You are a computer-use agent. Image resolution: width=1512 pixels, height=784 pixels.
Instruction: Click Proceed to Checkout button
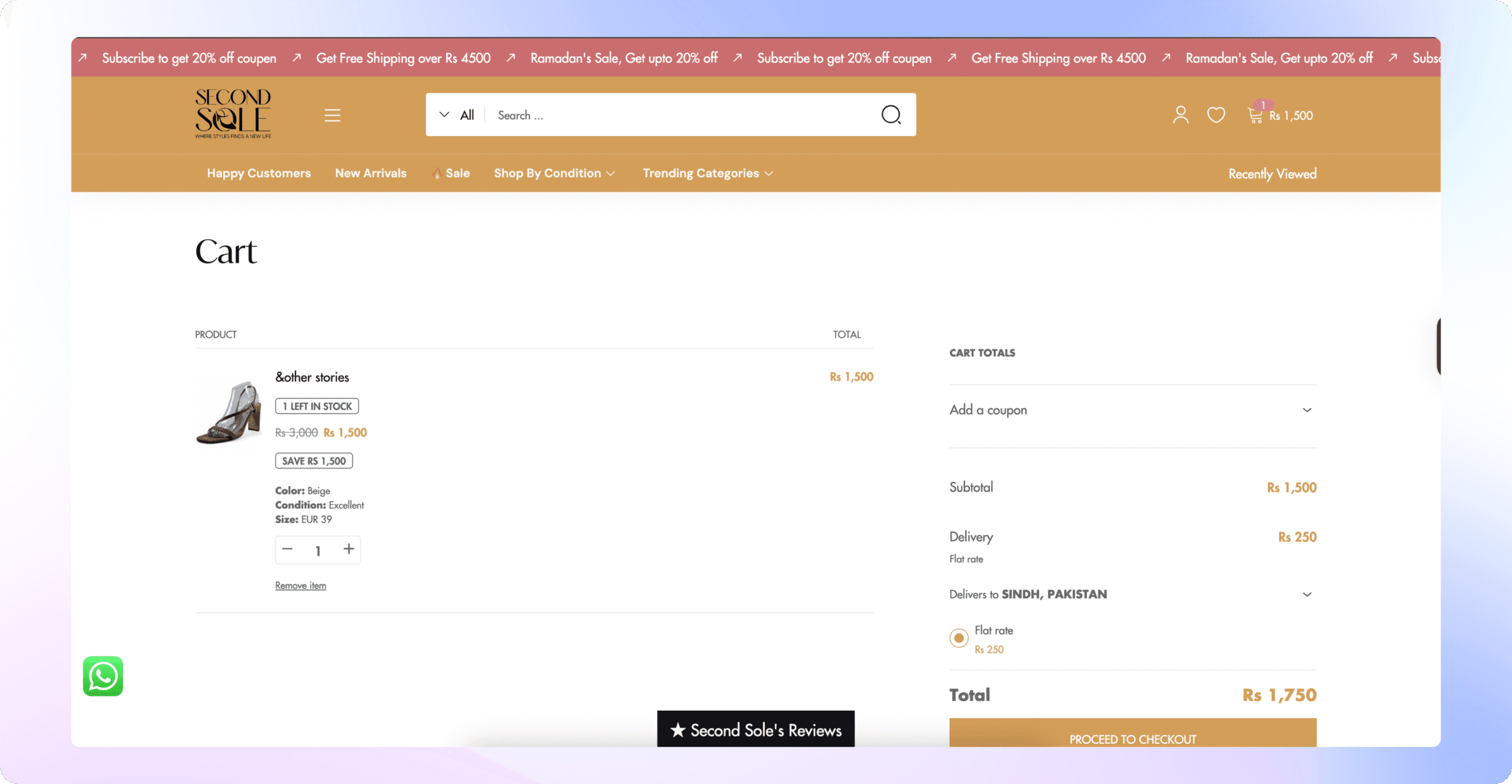pos(1133,733)
